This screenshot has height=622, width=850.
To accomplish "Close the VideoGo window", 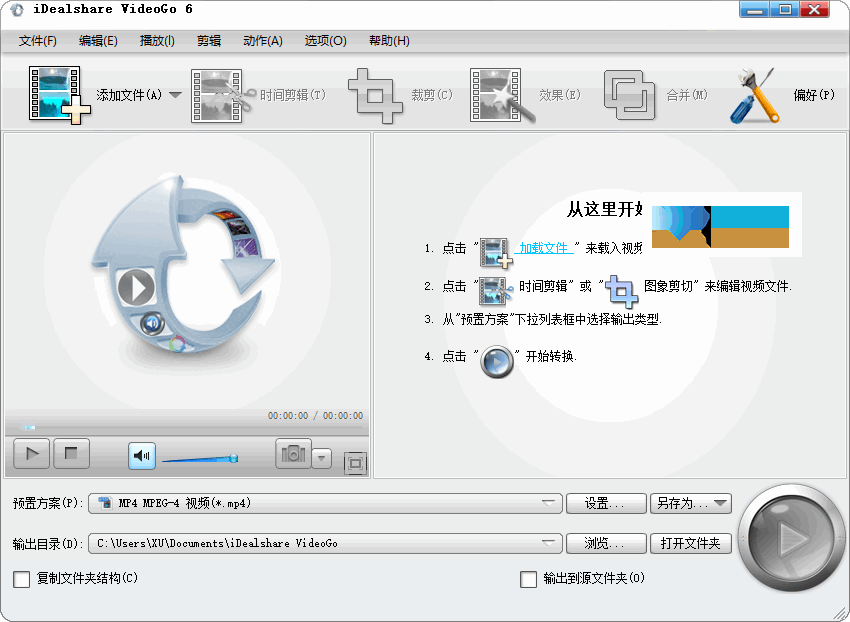I will tap(814, 9).
